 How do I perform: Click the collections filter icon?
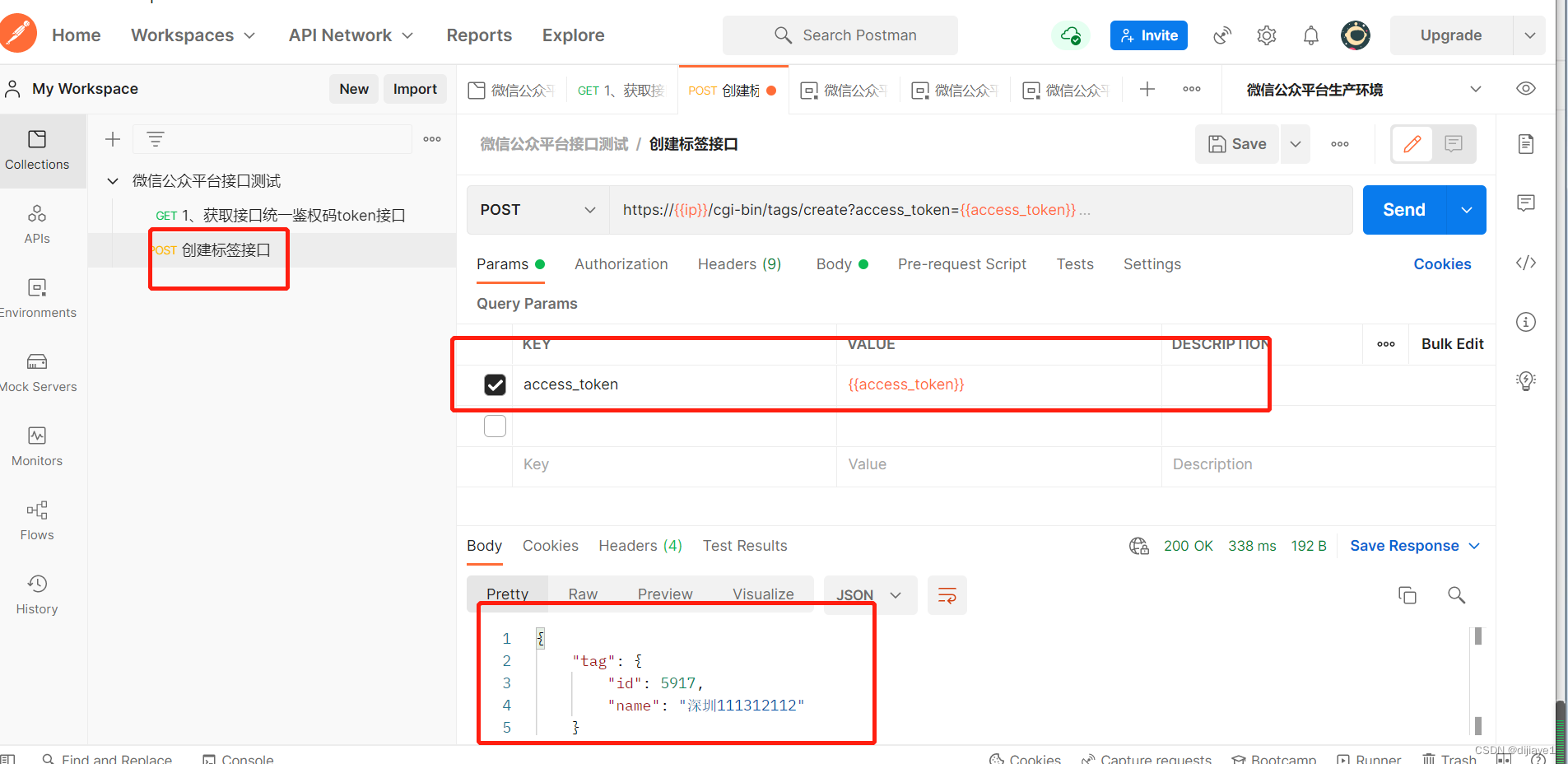pyautogui.click(x=156, y=139)
